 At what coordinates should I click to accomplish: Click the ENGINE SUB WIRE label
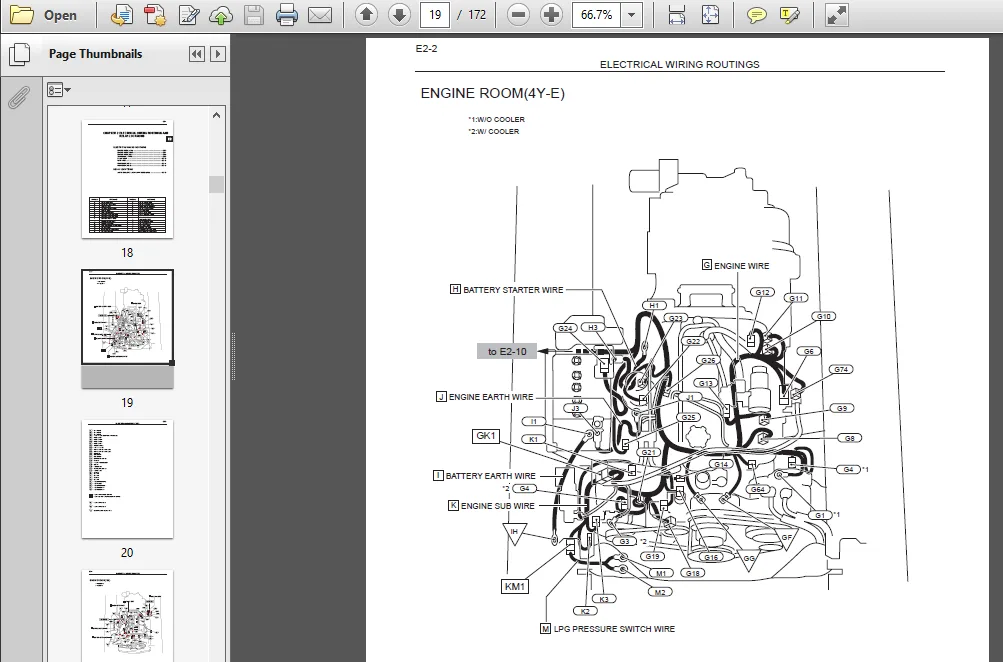coord(498,506)
